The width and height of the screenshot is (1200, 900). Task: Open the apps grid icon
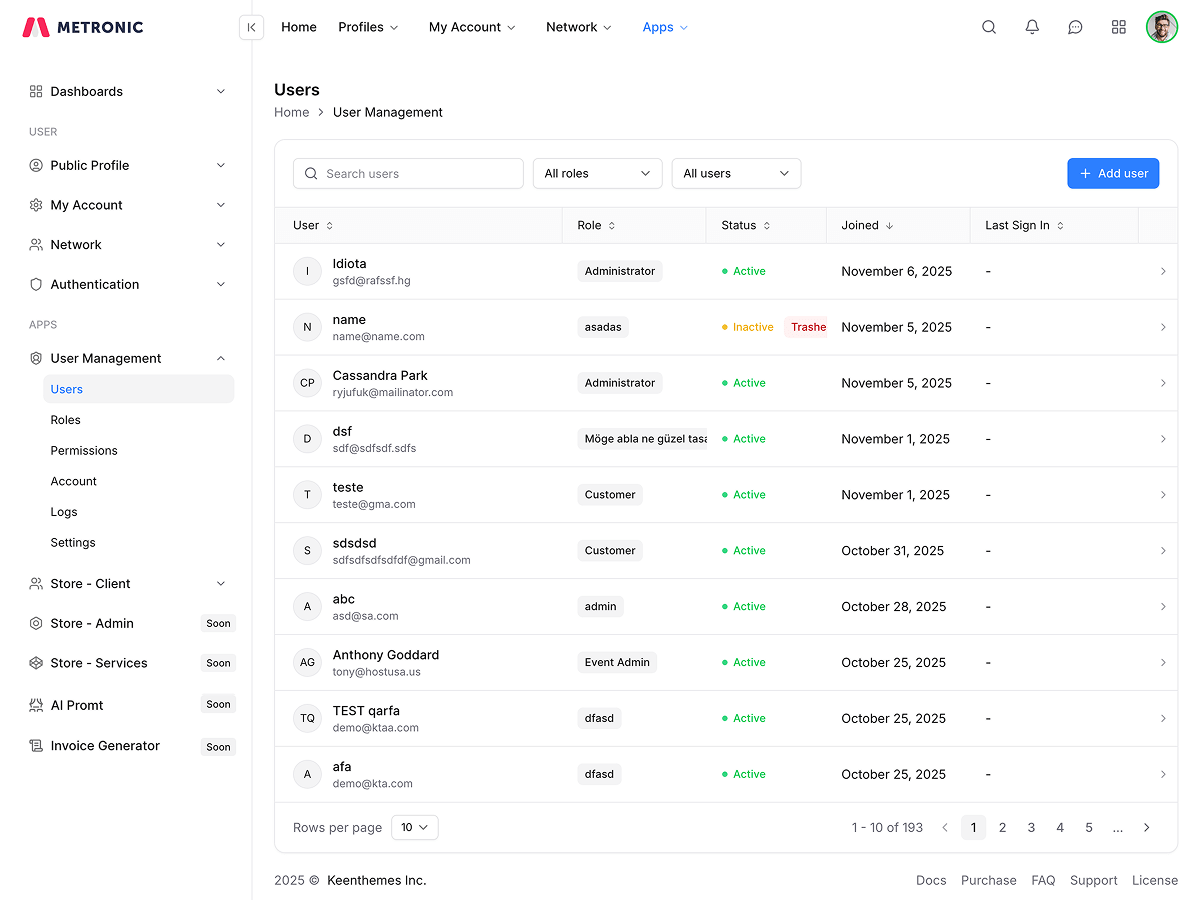pos(1119,27)
